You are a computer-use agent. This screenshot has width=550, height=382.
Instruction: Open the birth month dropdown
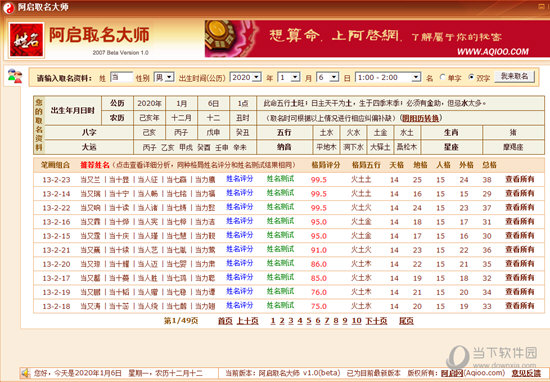tap(289, 77)
